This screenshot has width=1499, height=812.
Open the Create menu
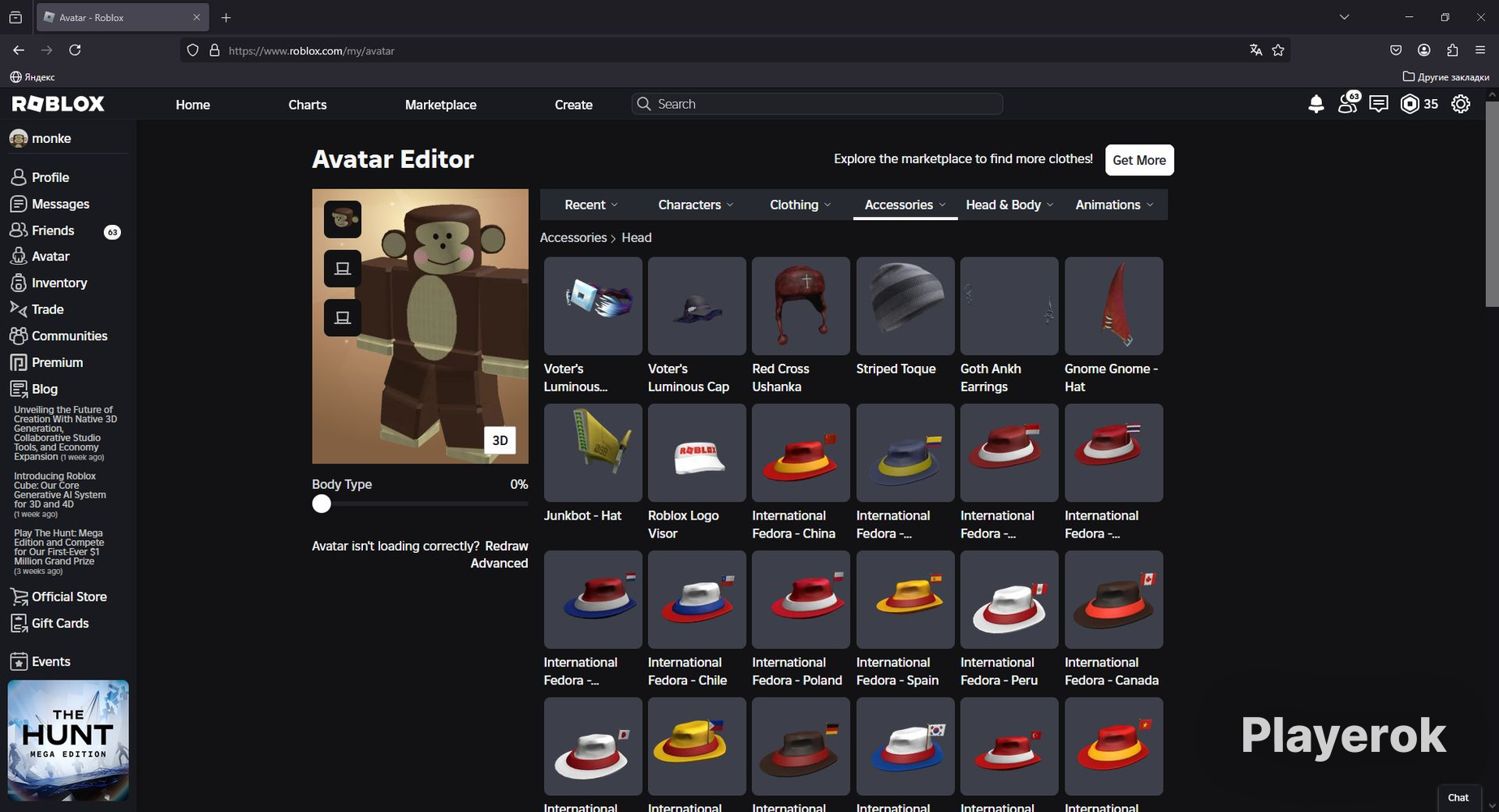point(573,105)
